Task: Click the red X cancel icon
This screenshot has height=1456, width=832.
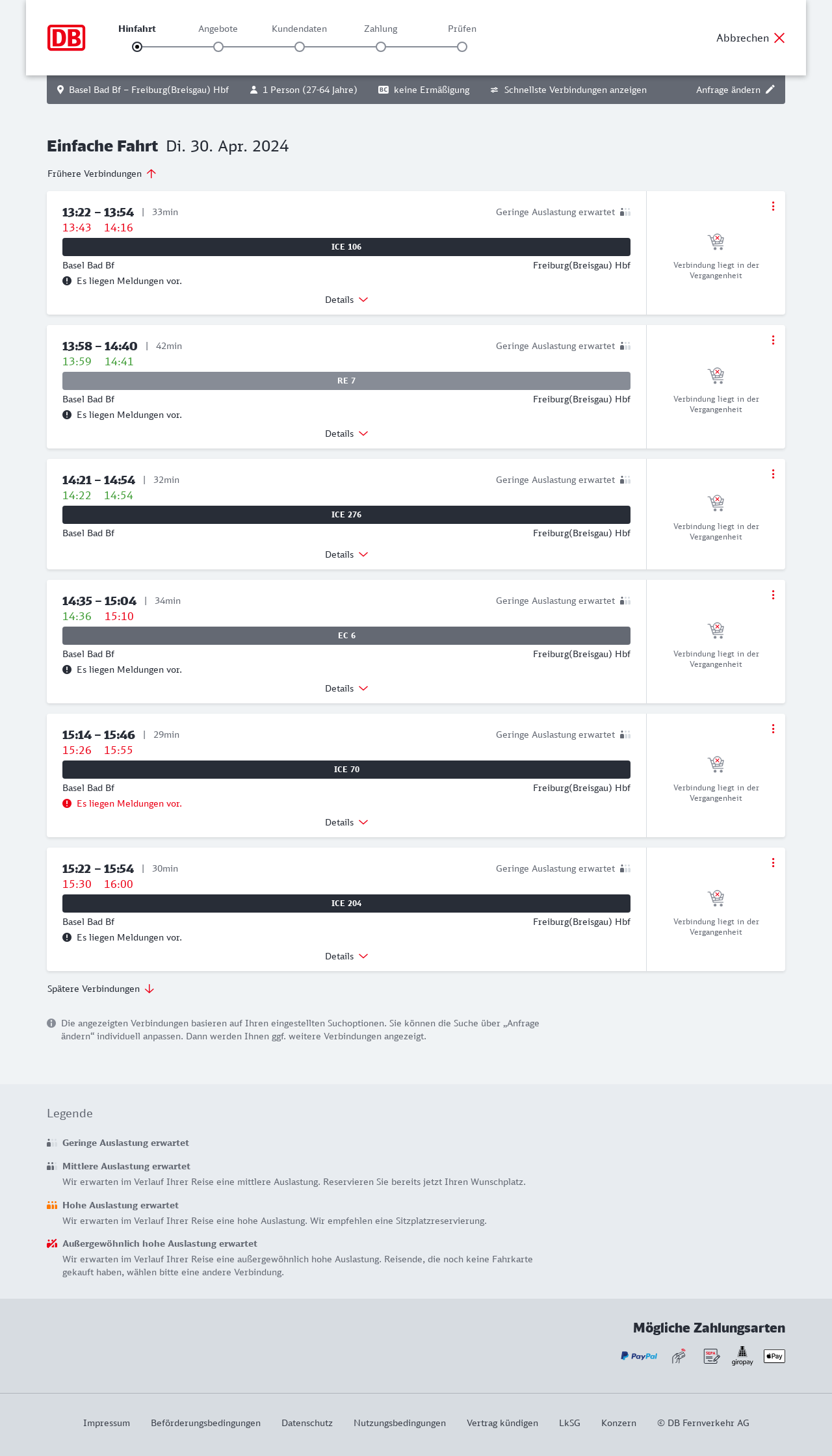Action: [779, 38]
